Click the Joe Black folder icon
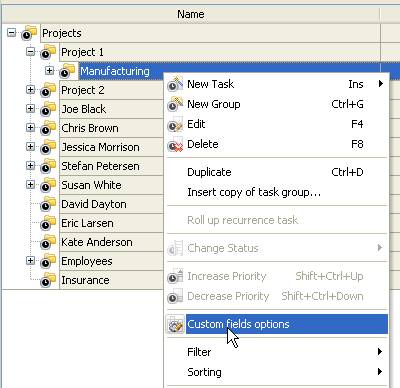The height and width of the screenshot is (388, 400). pyautogui.click(x=48, y=109)
